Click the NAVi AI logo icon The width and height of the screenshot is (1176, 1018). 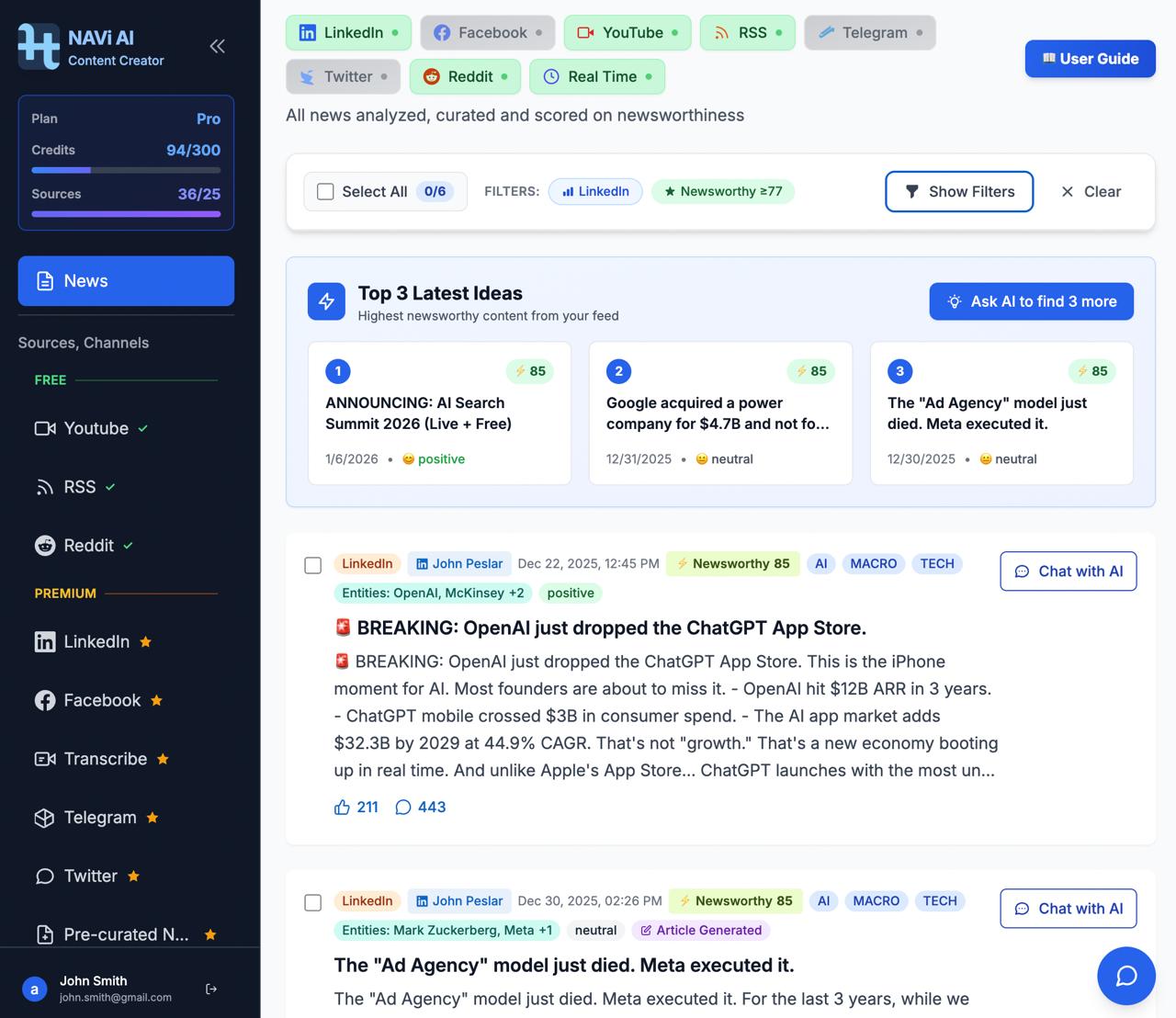[39, 46]
